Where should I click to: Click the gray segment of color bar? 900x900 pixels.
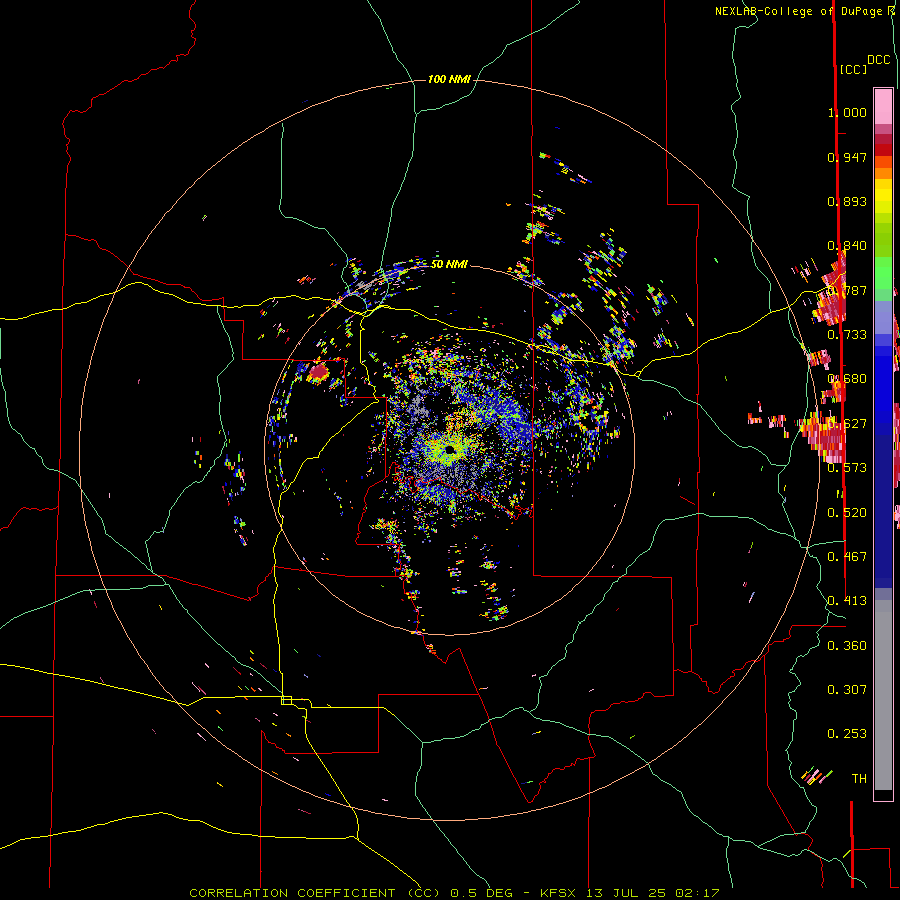click(x=883, y=695)
